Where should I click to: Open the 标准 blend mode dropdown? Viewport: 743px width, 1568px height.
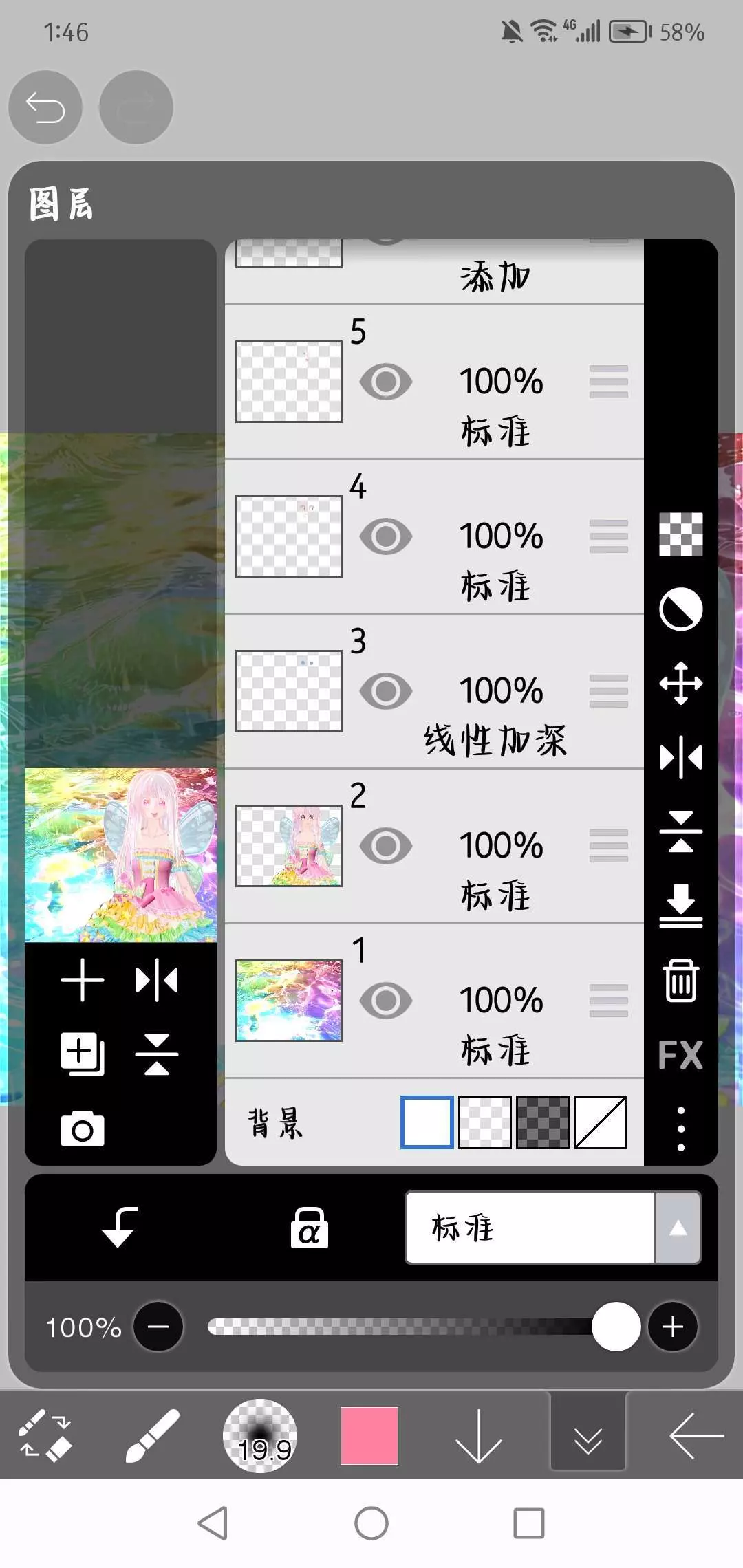coord(553,1228)
